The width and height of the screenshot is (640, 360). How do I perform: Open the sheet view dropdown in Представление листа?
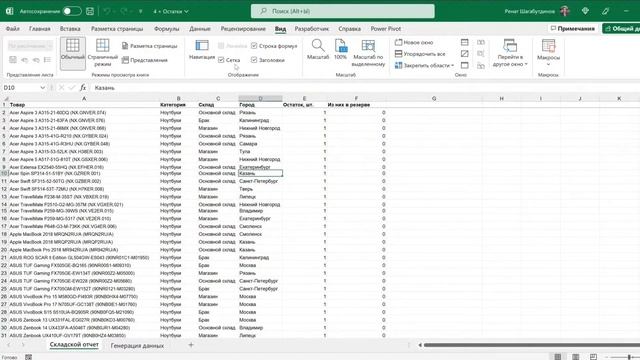pyautogui.click(x=30, y=46)
